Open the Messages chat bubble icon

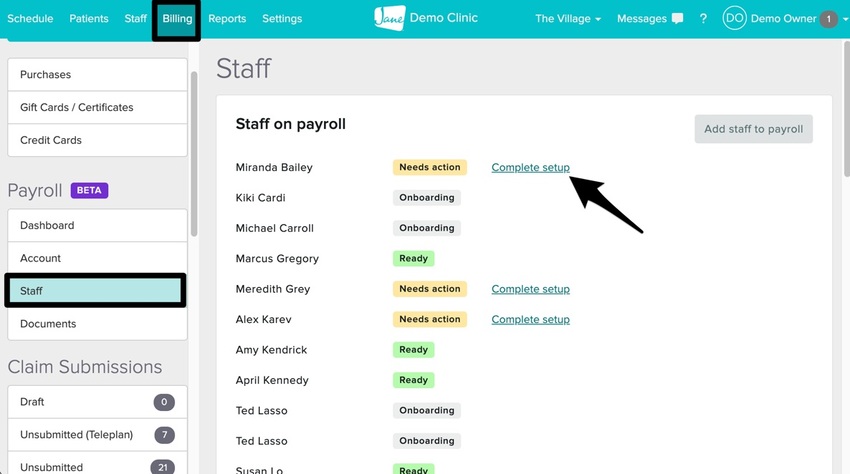(x=678, y=19)
